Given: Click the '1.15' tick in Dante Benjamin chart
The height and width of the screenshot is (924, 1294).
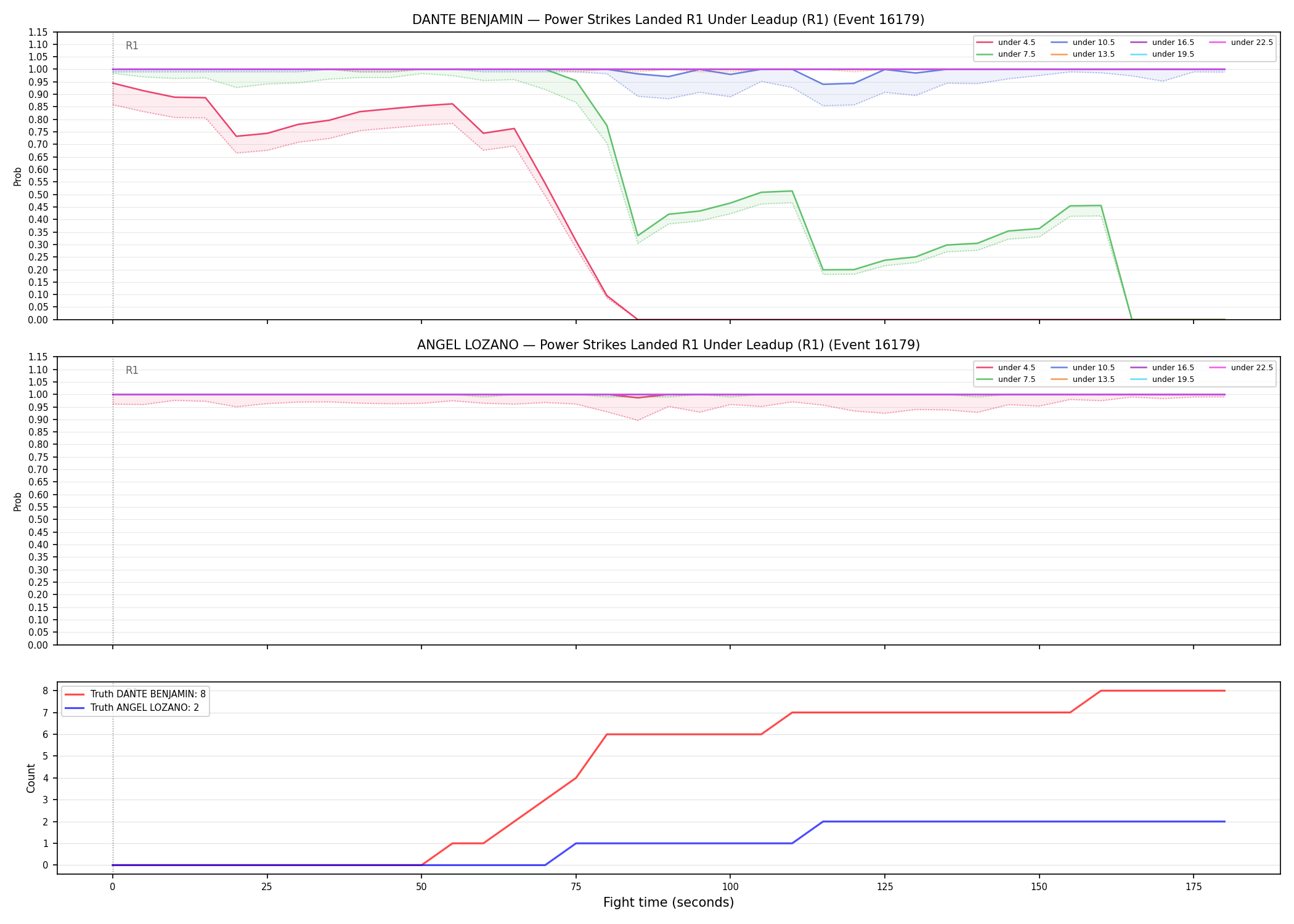Looking at the screenshot, I should coord(38,32).
